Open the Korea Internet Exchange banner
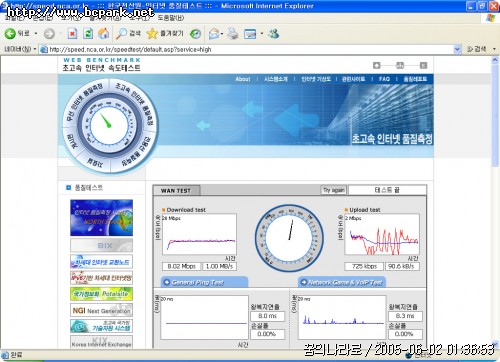 tap(101, 342)
